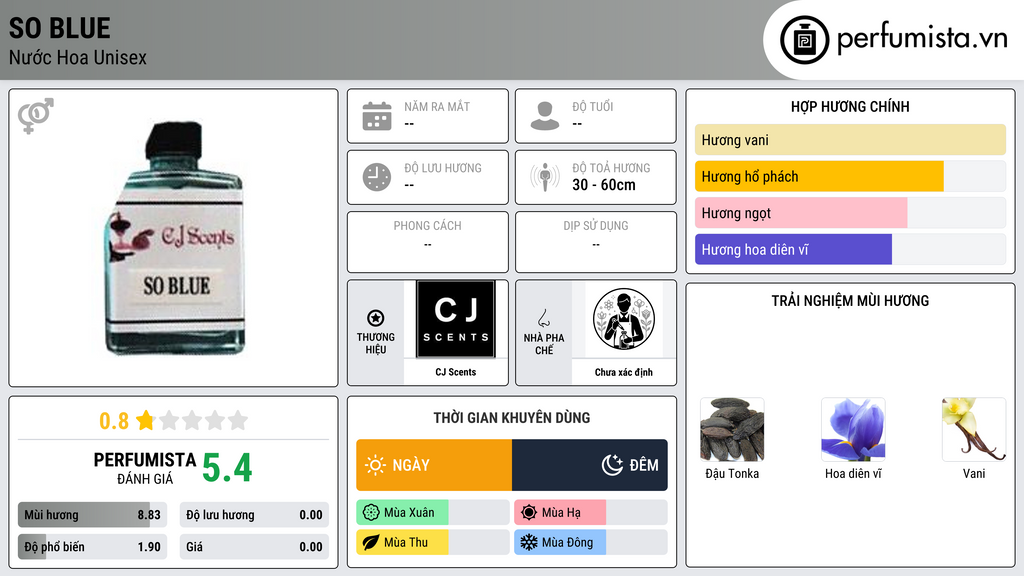
Task: Click the sun icon in the Ngày bar
Action: point(375,465)
